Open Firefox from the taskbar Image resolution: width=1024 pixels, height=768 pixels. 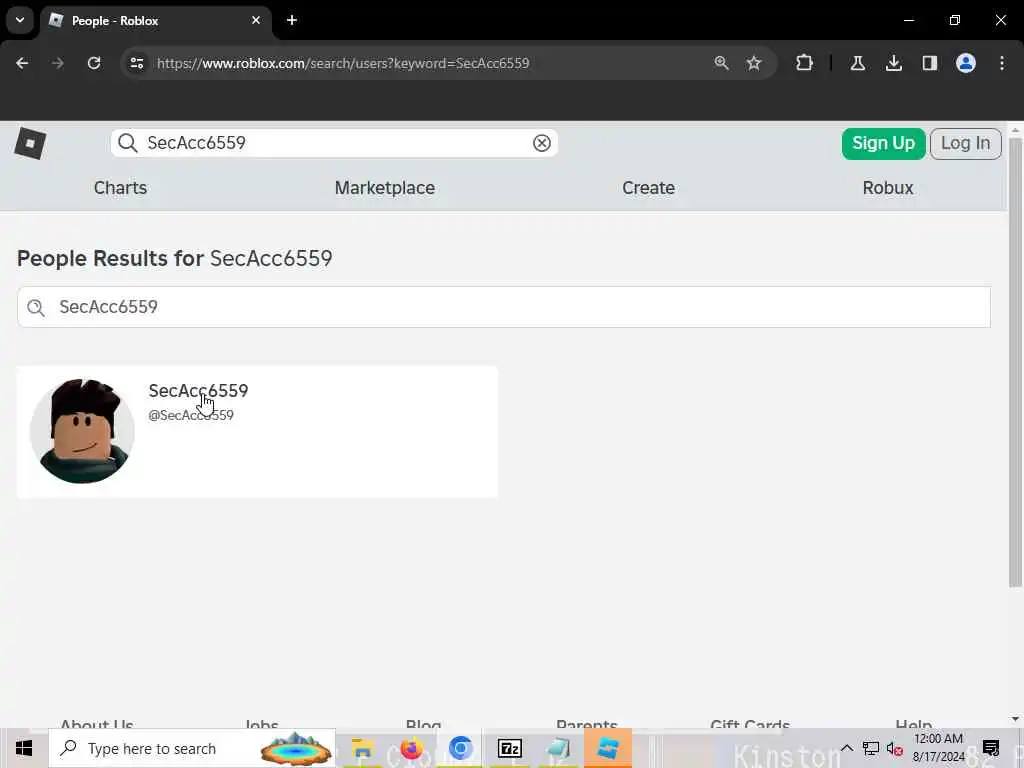coord(411,748)
